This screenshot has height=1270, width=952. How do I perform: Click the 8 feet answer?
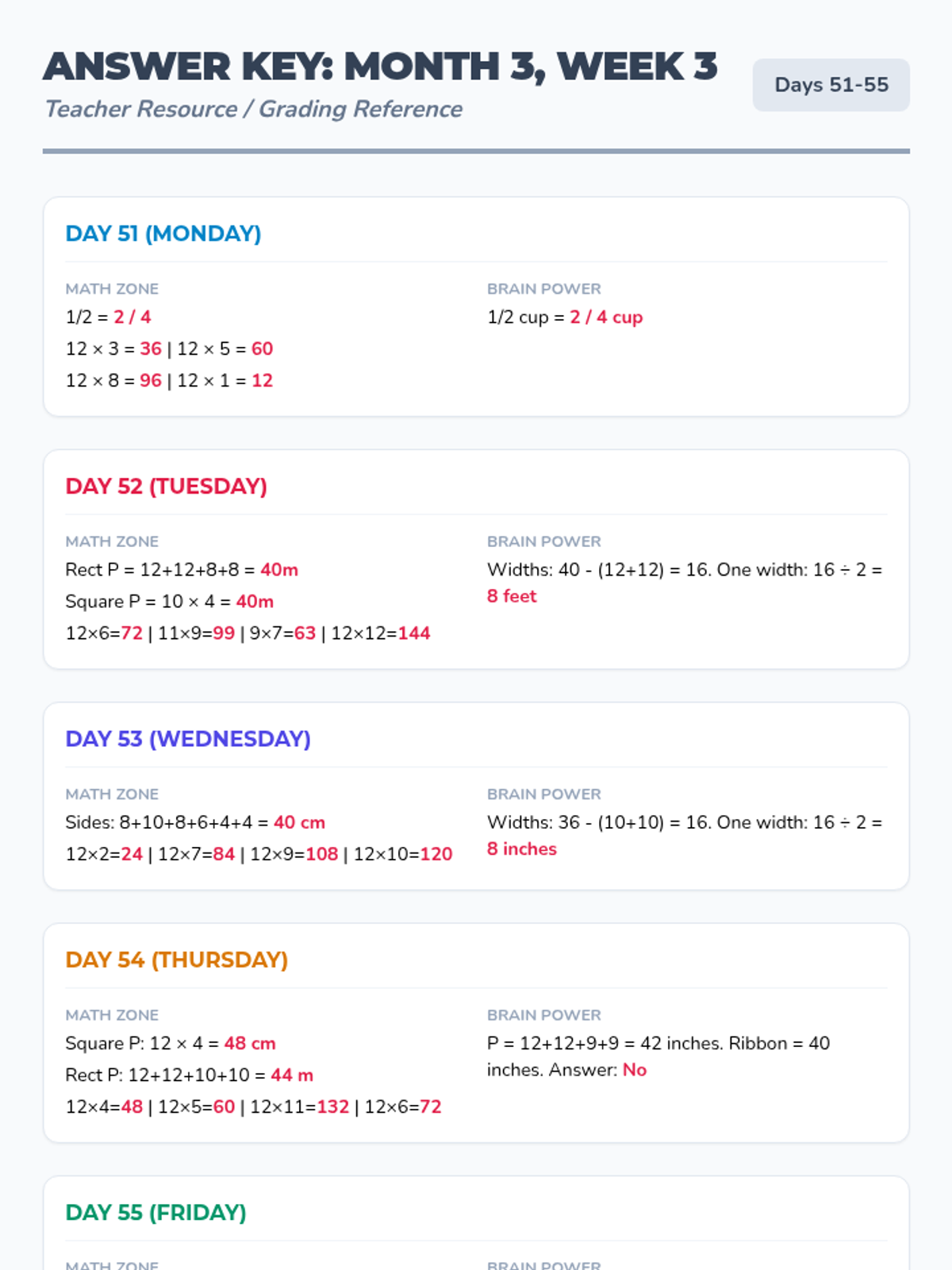512,596
